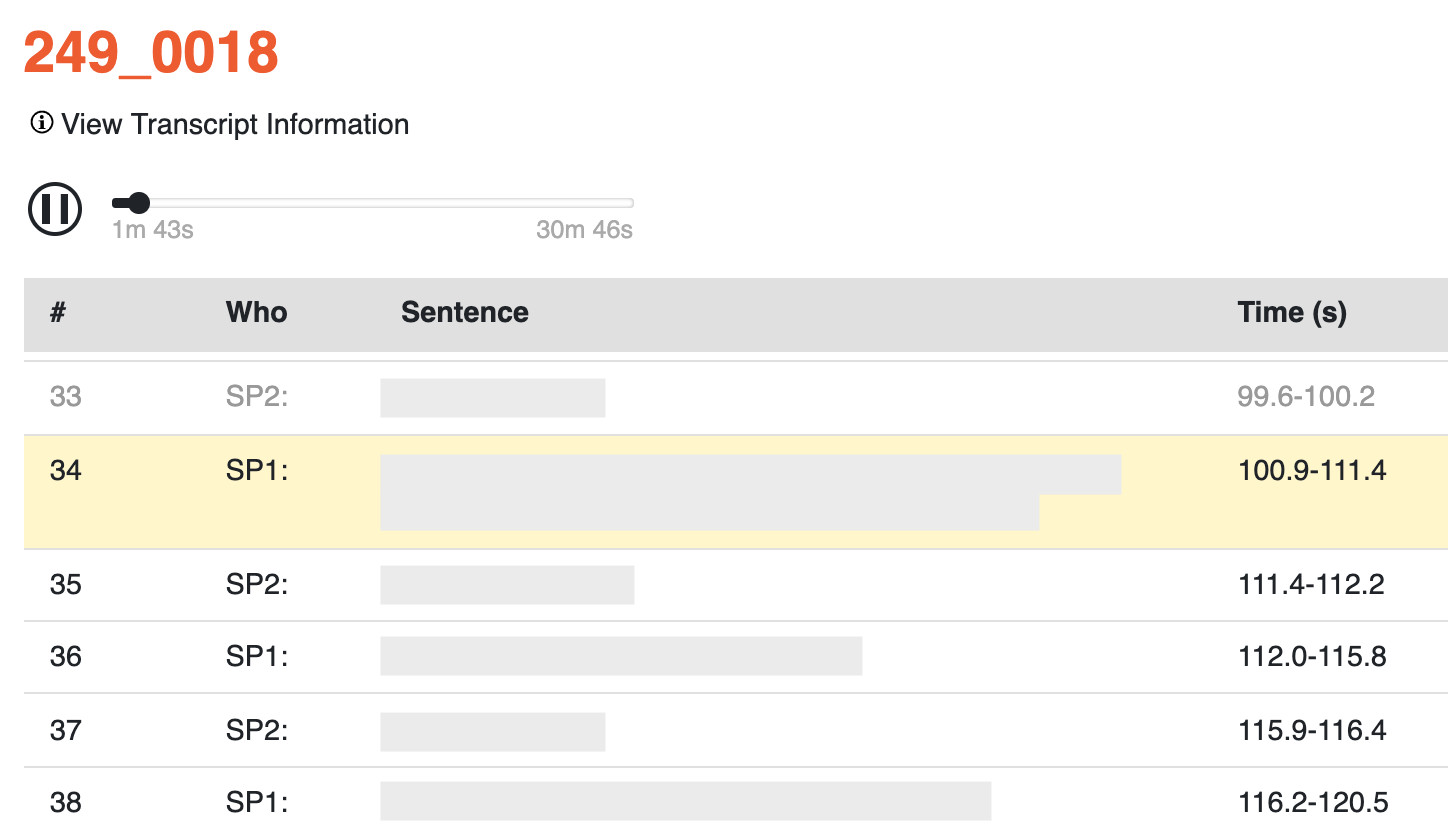The height and width of the screenshot is (834, 1448).
Task: Click the # column header
Action: point(58,312)
